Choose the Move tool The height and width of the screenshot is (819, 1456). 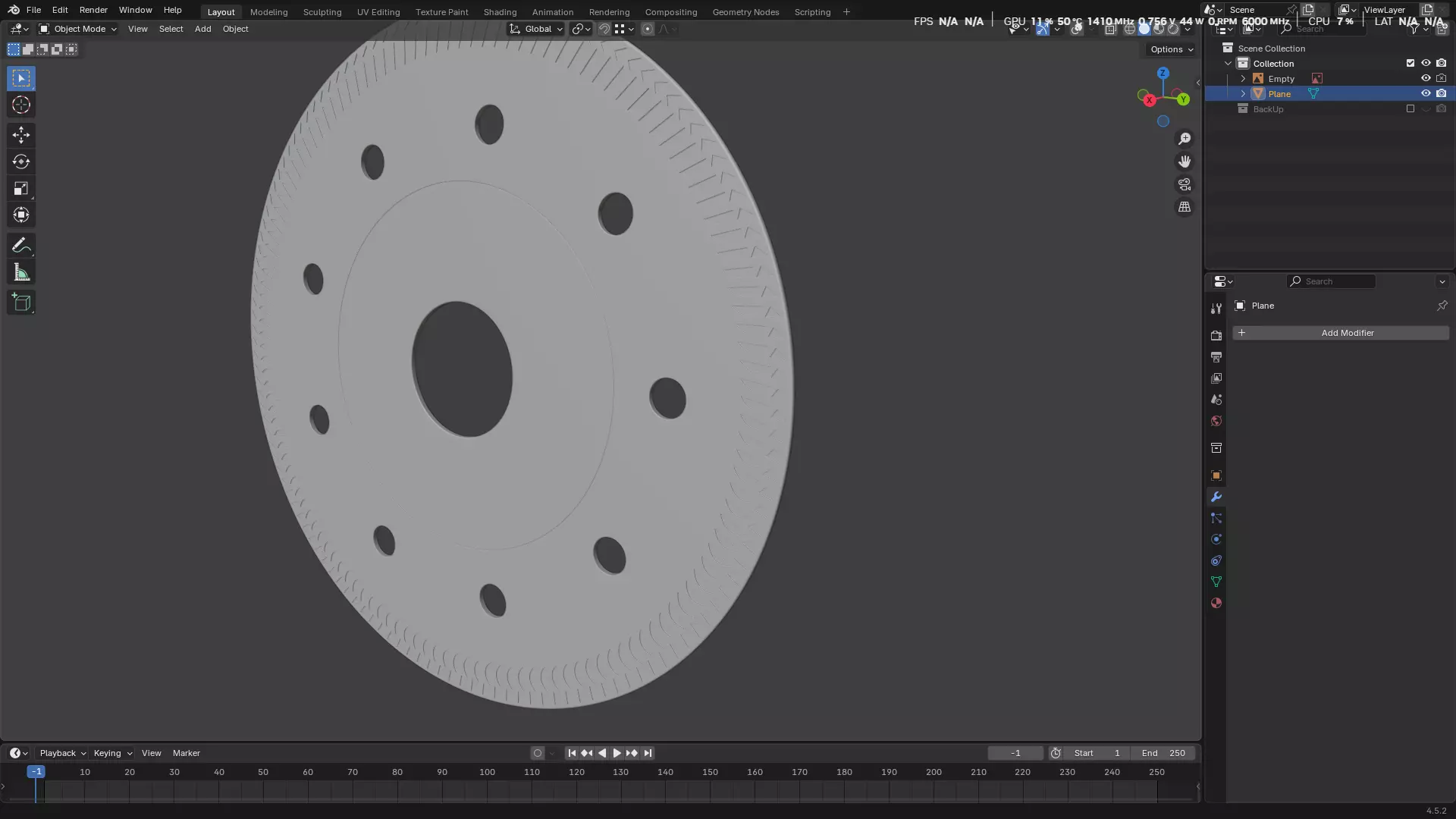tap(21, 135)
